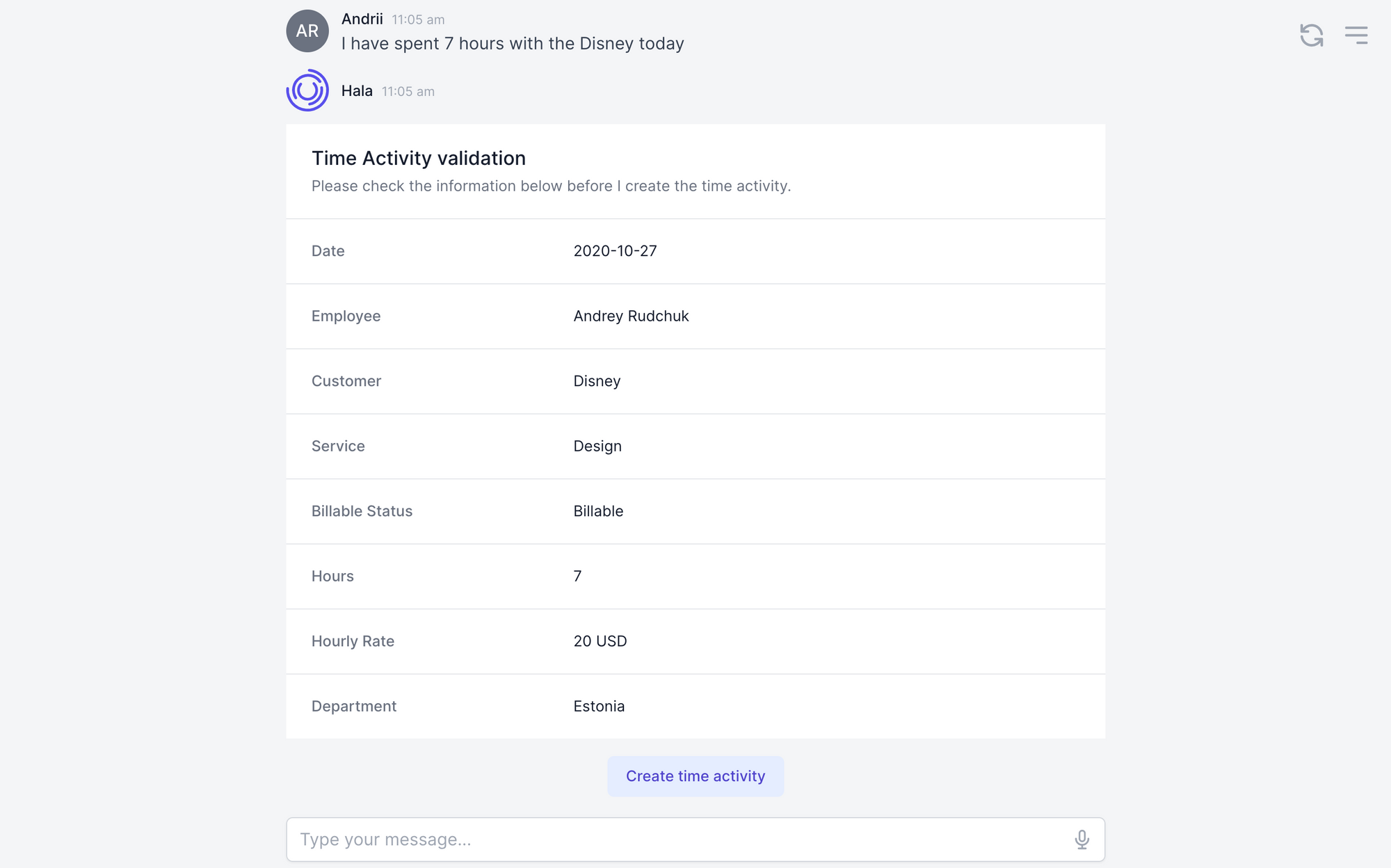
Task: Click the Time Activity validation heading
Action: pos(419,159)
